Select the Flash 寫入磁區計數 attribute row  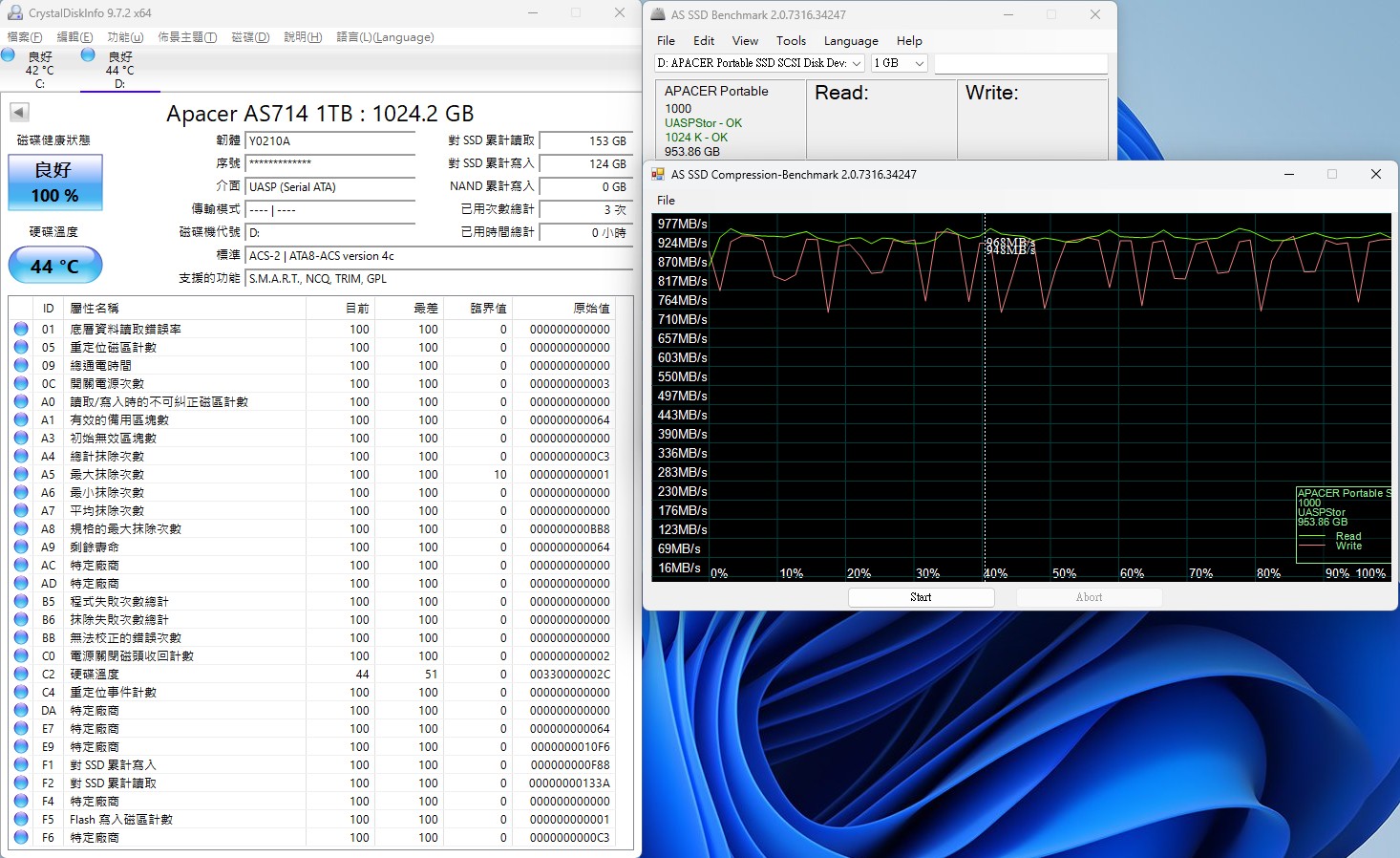click(312, 819)
